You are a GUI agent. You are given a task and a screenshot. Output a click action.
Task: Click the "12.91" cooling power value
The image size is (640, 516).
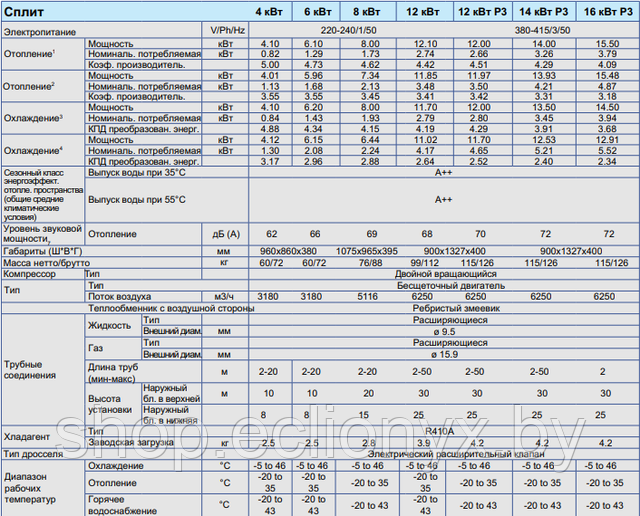tap(607, 140)
